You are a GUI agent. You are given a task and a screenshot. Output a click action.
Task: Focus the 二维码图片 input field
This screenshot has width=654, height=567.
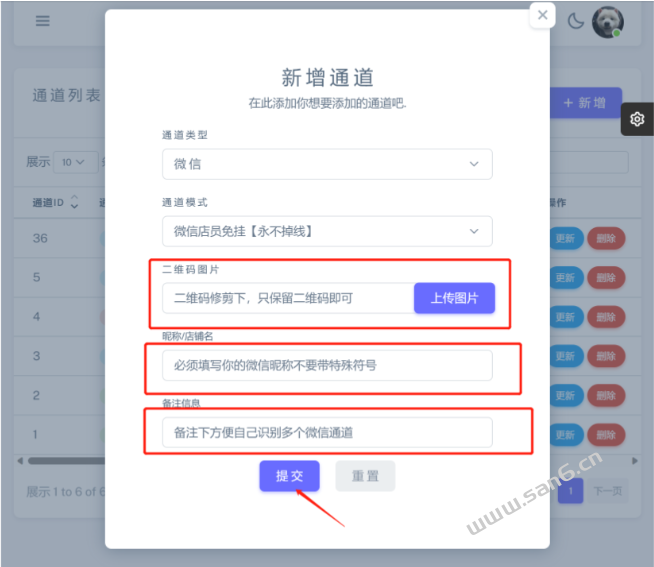tap(288, 298)
